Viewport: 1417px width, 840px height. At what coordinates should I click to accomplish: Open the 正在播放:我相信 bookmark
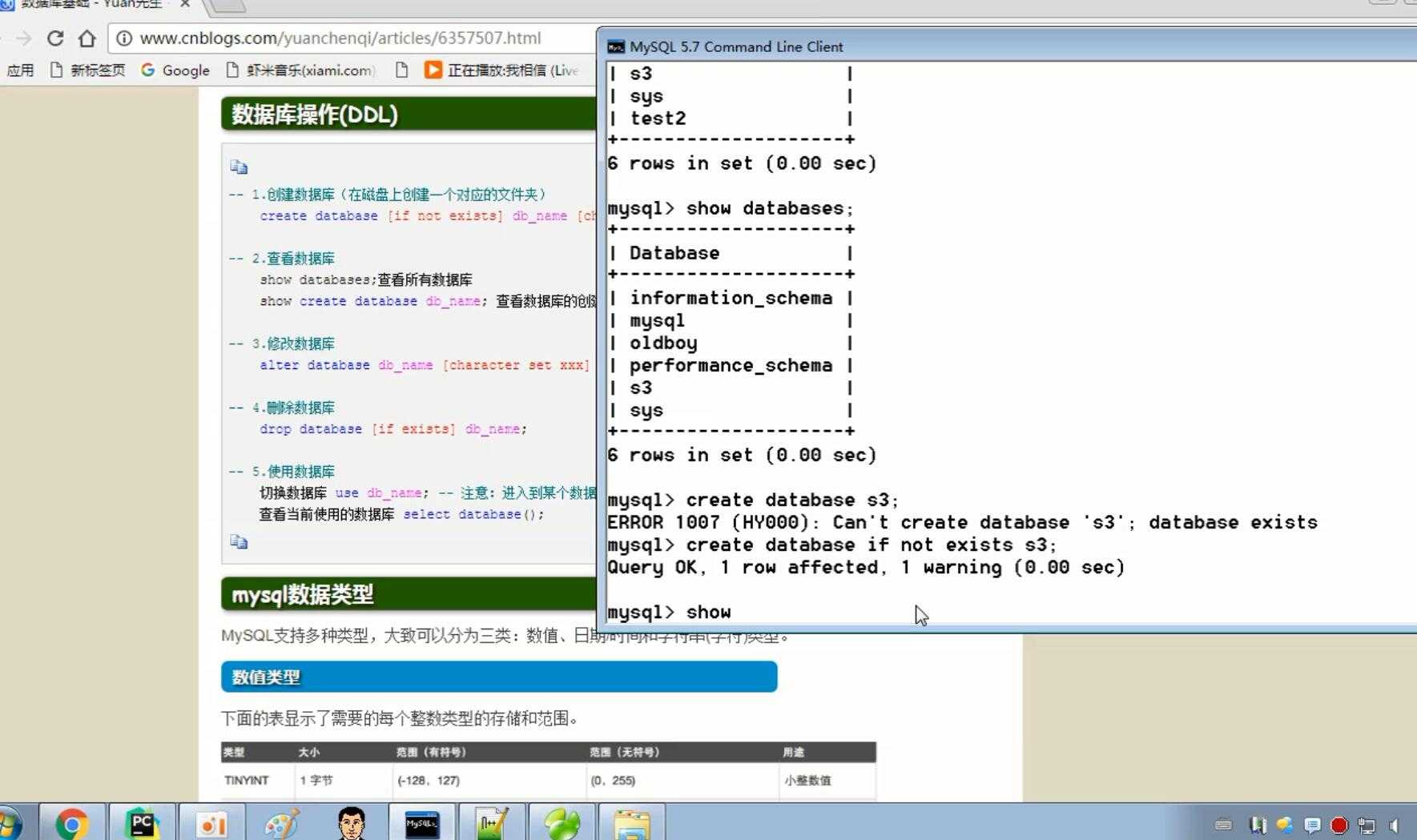(x=501, y=70)
